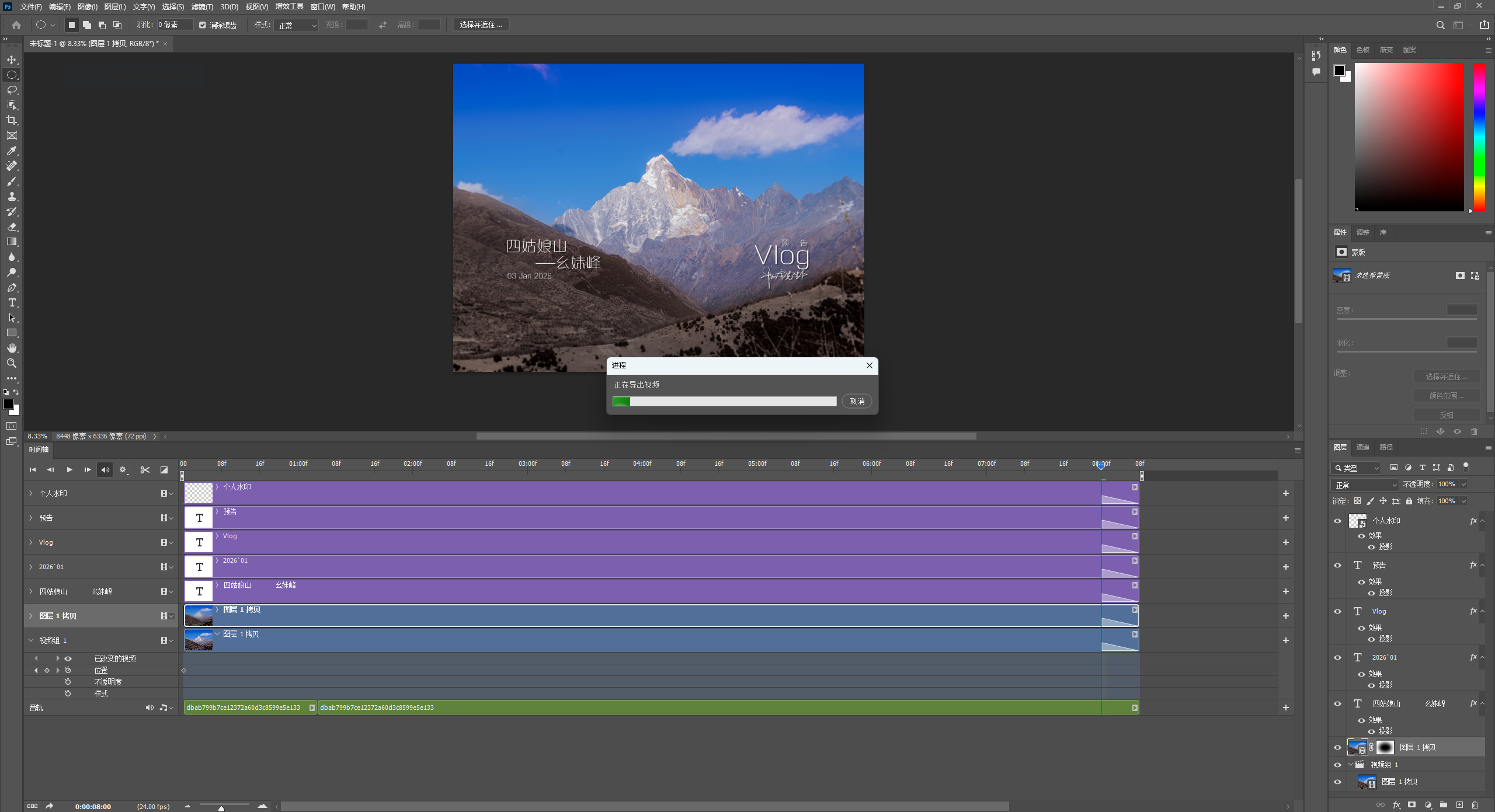Click the rainbow hue slider
Viewport: 1495px width, 812px height.
point(1479,137)
